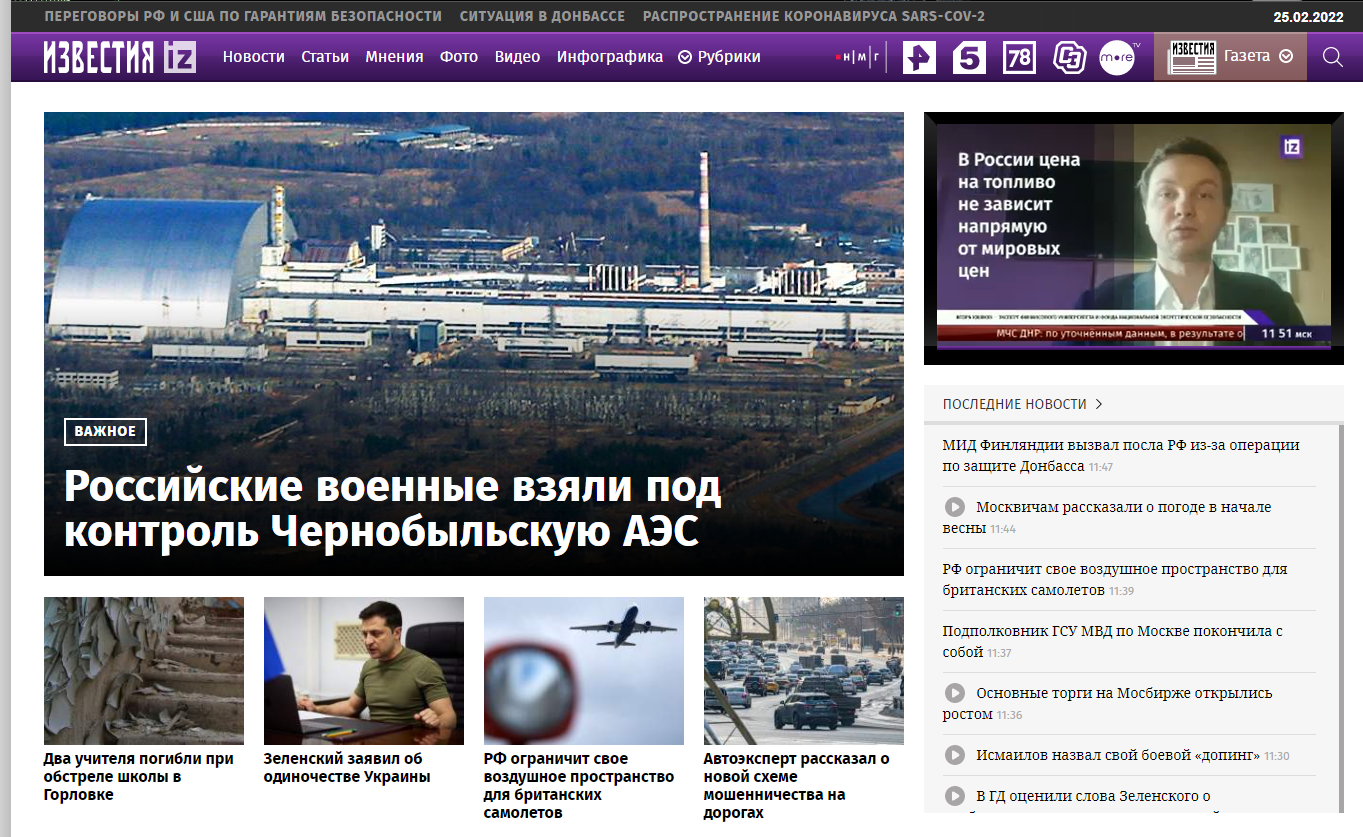
Task: Click the Zelensky photo thumbnail
Action: tap(364, 671)
